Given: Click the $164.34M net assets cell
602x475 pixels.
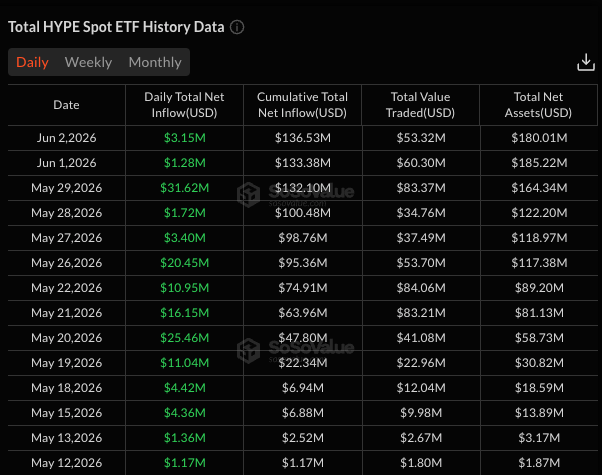Looking at the screenshot, I should point(539,188).
